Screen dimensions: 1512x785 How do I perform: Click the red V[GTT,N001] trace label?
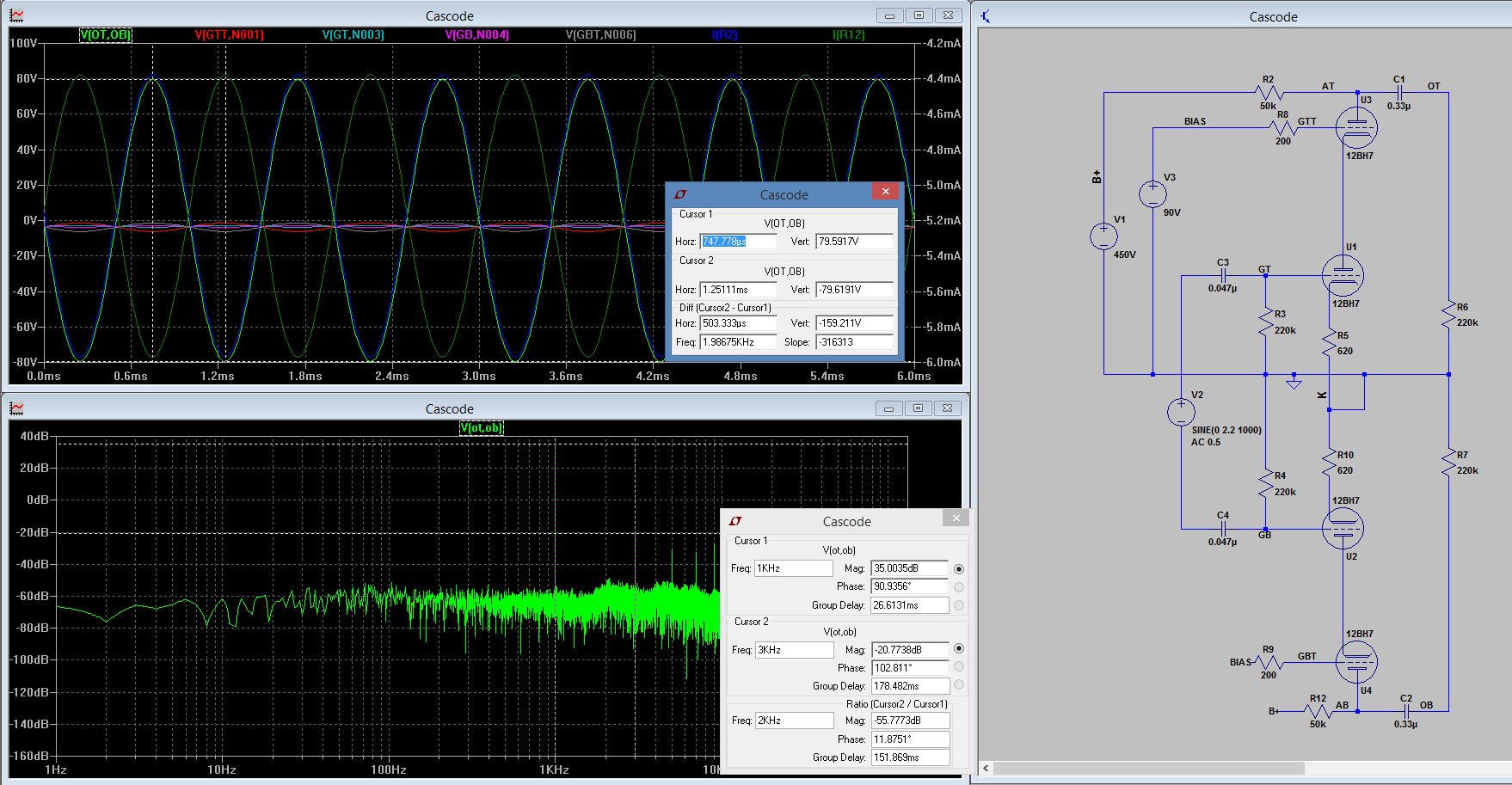(x=229, y=35)
